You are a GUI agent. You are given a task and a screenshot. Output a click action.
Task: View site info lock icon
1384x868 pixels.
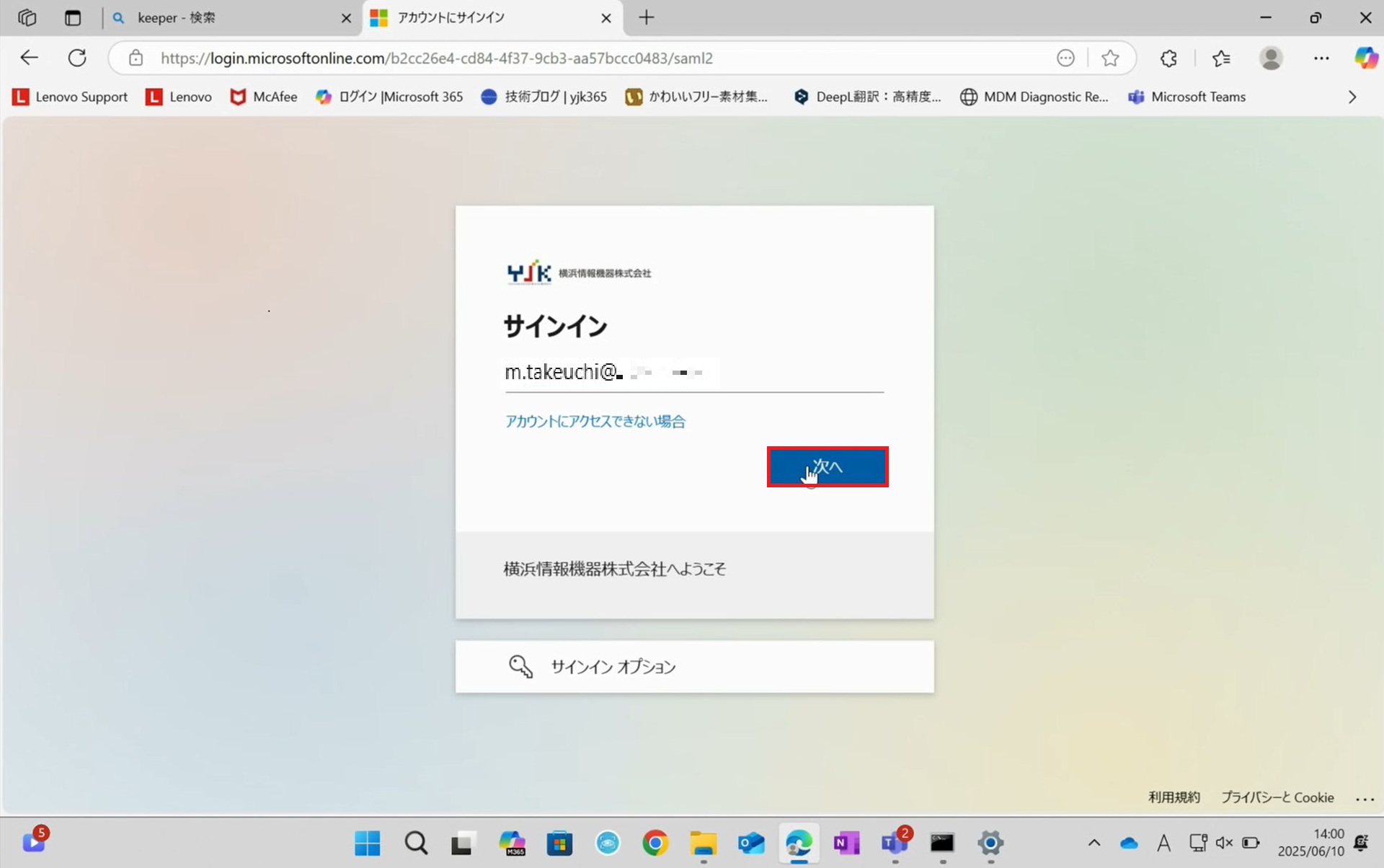point(136,58)
